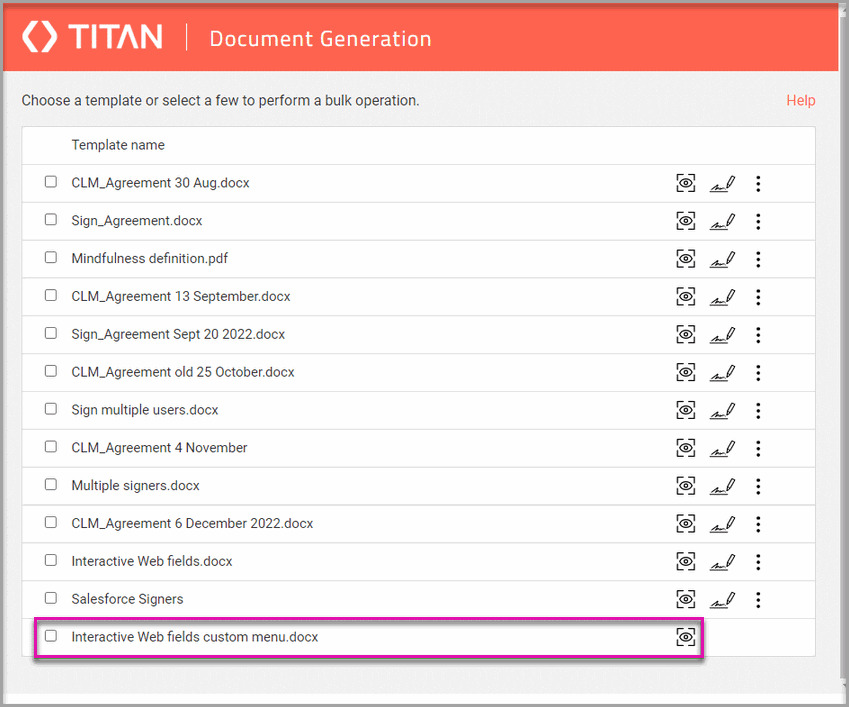This screenshot has width=849, height=707.
Task: Open the Mindfulness definition.pdf template name
Action: 149,259
